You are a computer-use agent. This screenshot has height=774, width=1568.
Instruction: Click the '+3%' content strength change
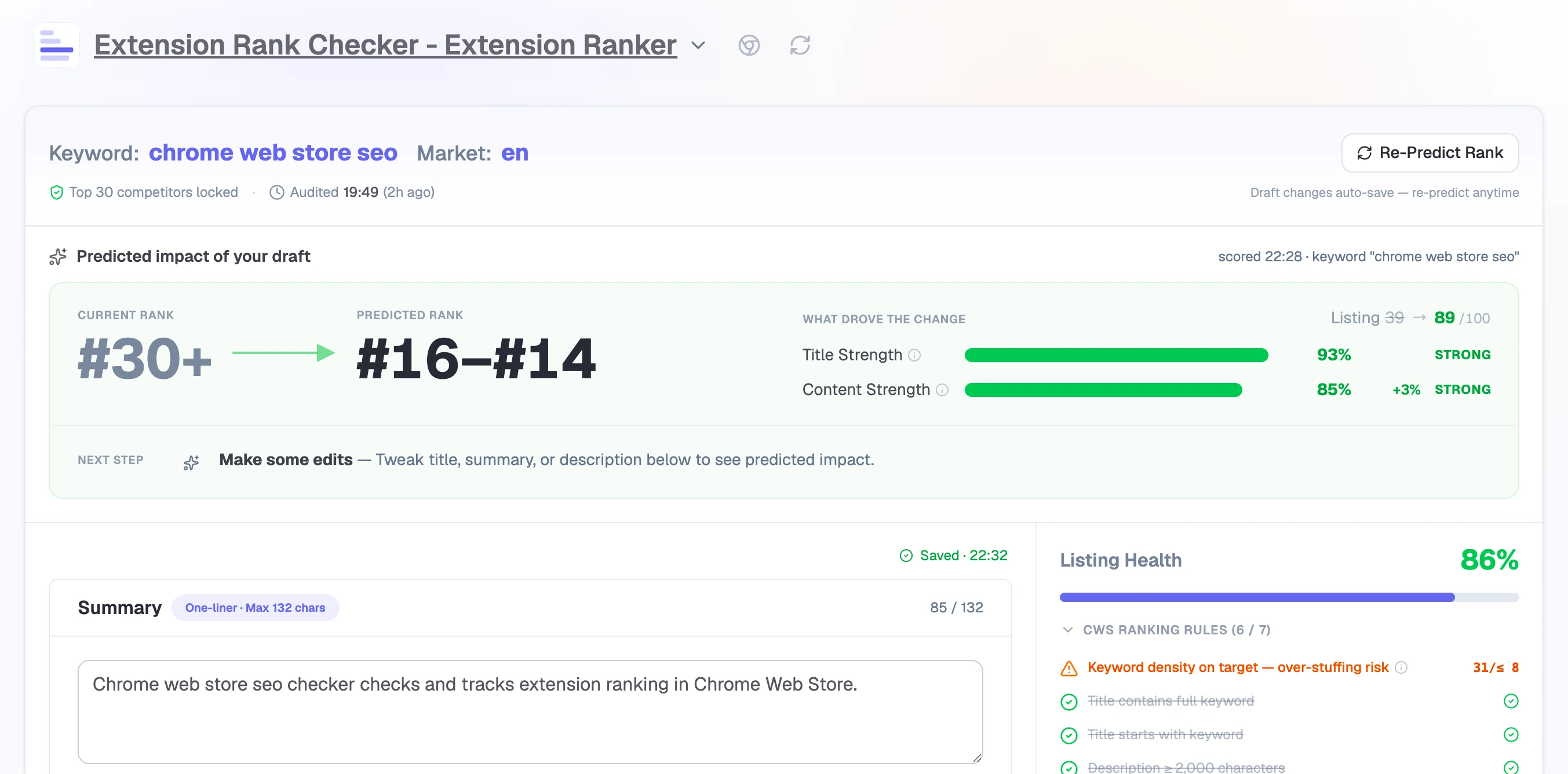coord(1406,390)
